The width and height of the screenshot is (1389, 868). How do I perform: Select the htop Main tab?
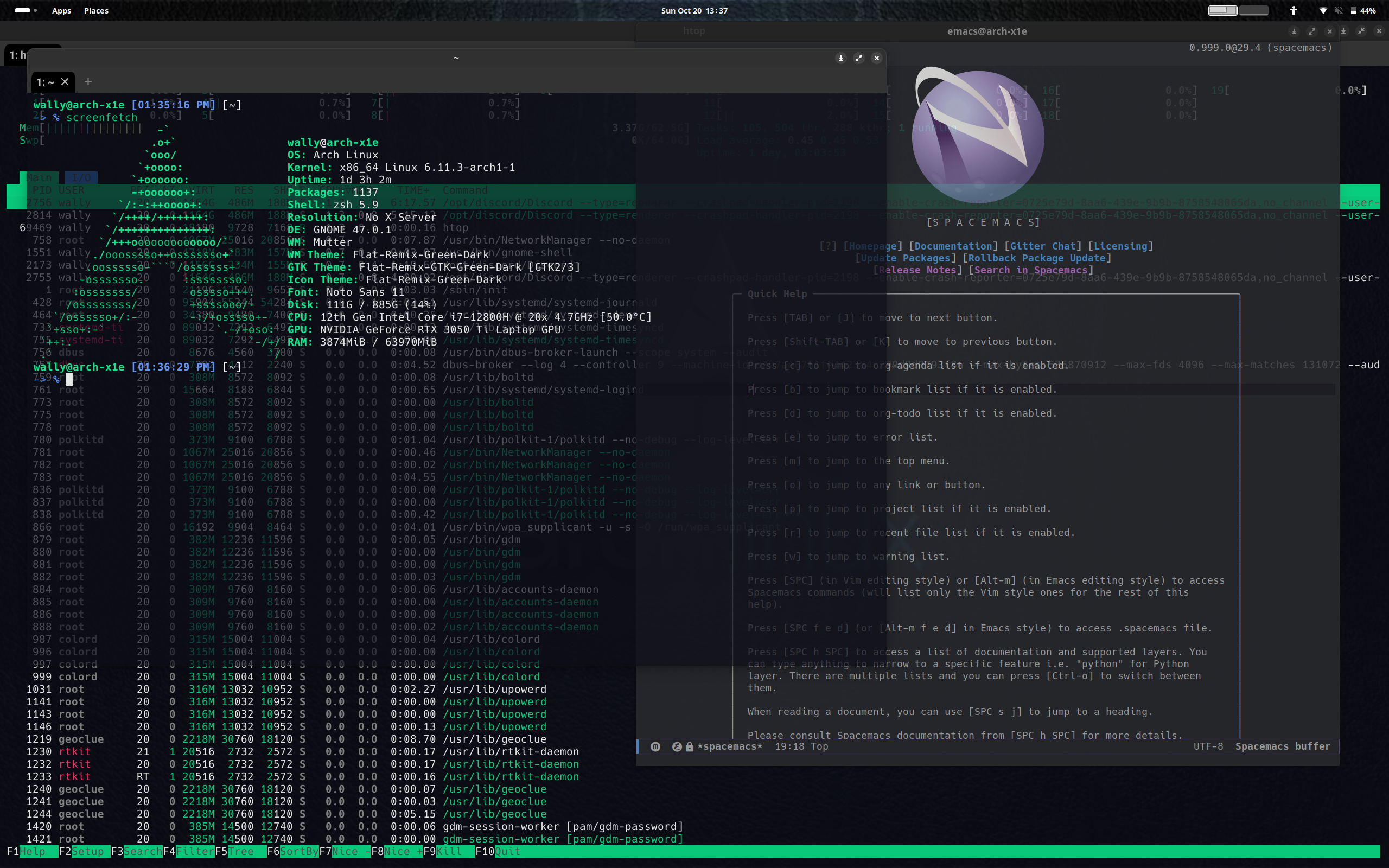[39, 177]
